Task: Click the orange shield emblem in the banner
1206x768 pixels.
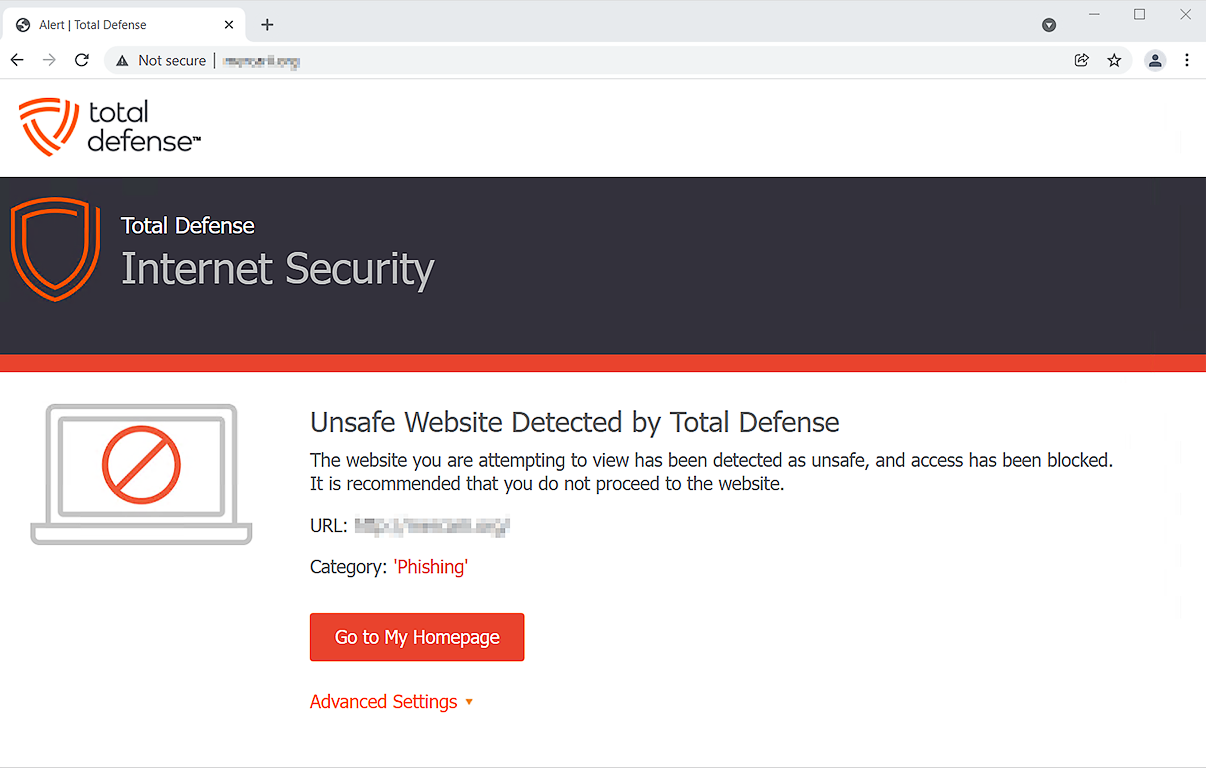Action: point(55,249)
